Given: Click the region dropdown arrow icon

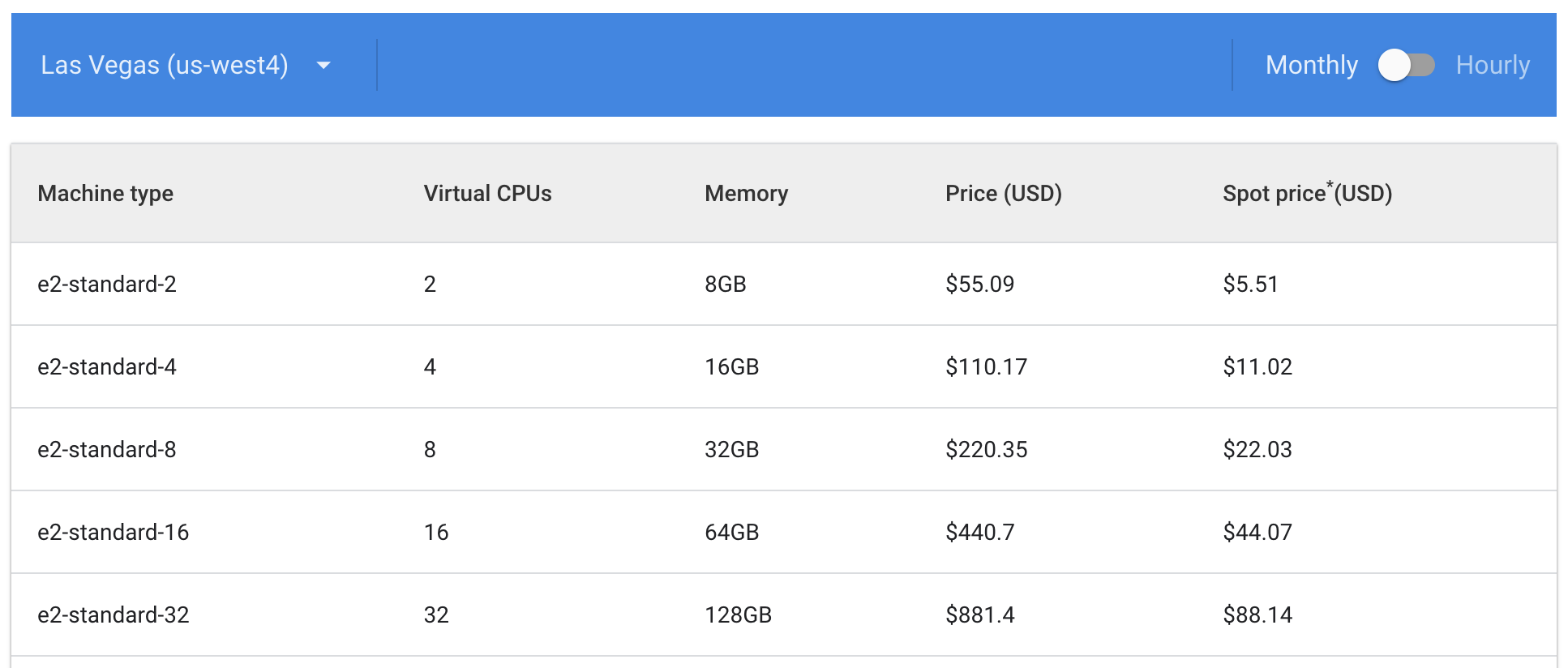Looking at the screenshot, I should pos(323,65).
